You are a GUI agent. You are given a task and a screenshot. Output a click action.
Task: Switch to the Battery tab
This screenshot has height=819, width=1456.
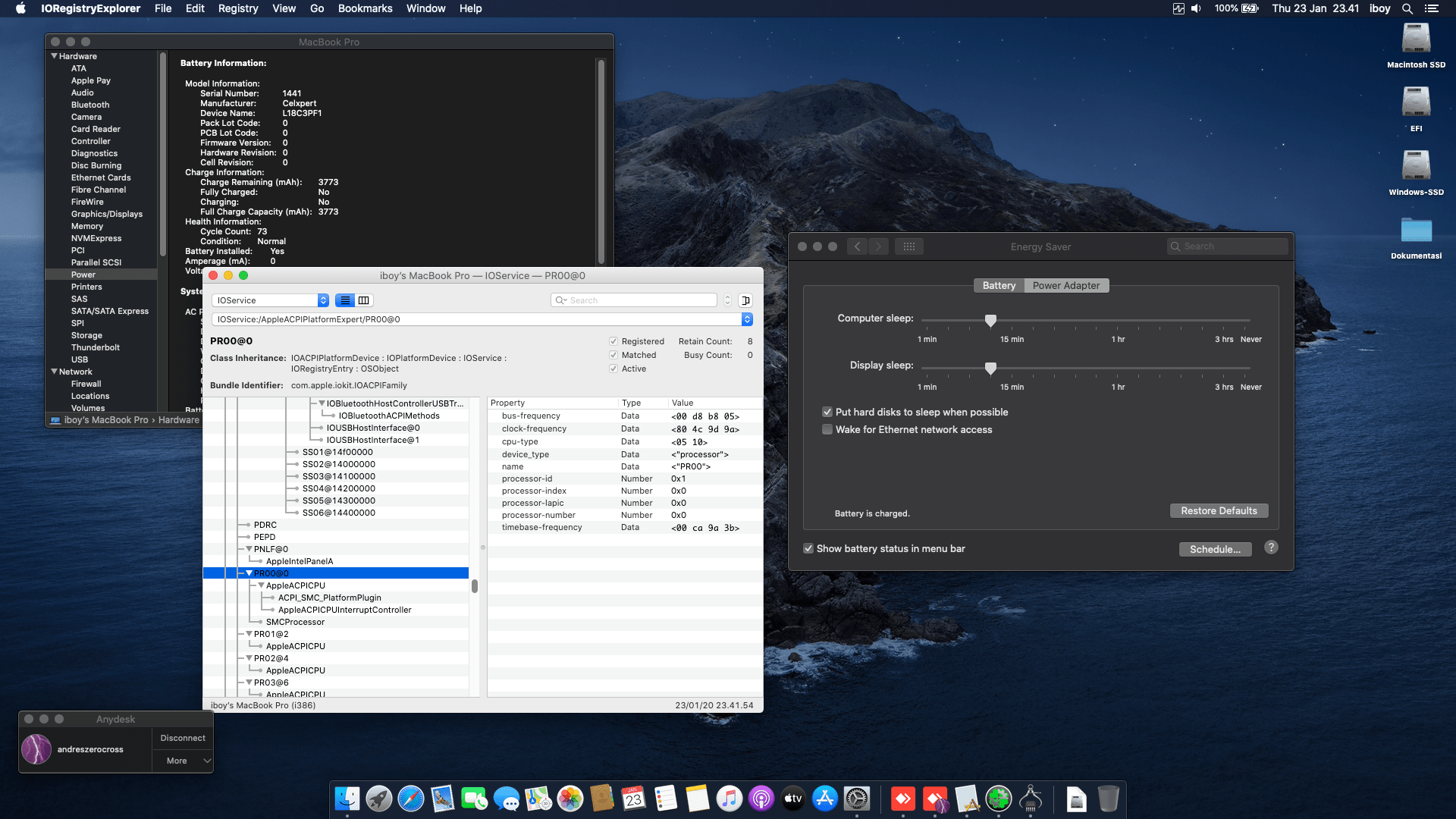(999, 286)
